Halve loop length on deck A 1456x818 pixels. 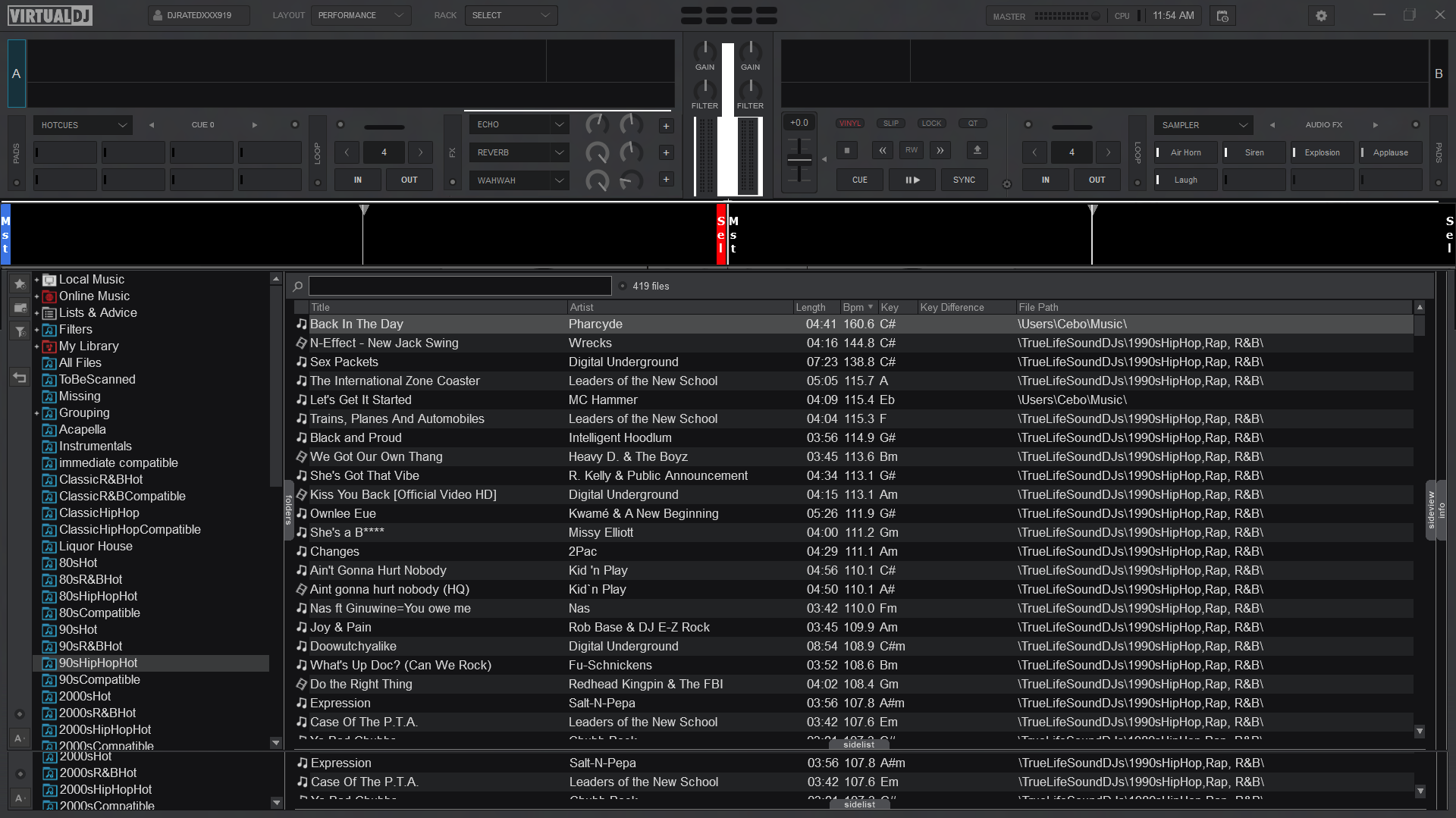(x=347, y=152)
